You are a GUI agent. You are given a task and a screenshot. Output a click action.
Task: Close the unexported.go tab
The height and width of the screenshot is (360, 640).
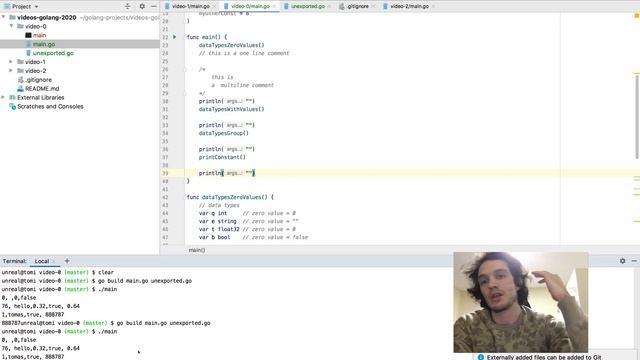[329, 7]
